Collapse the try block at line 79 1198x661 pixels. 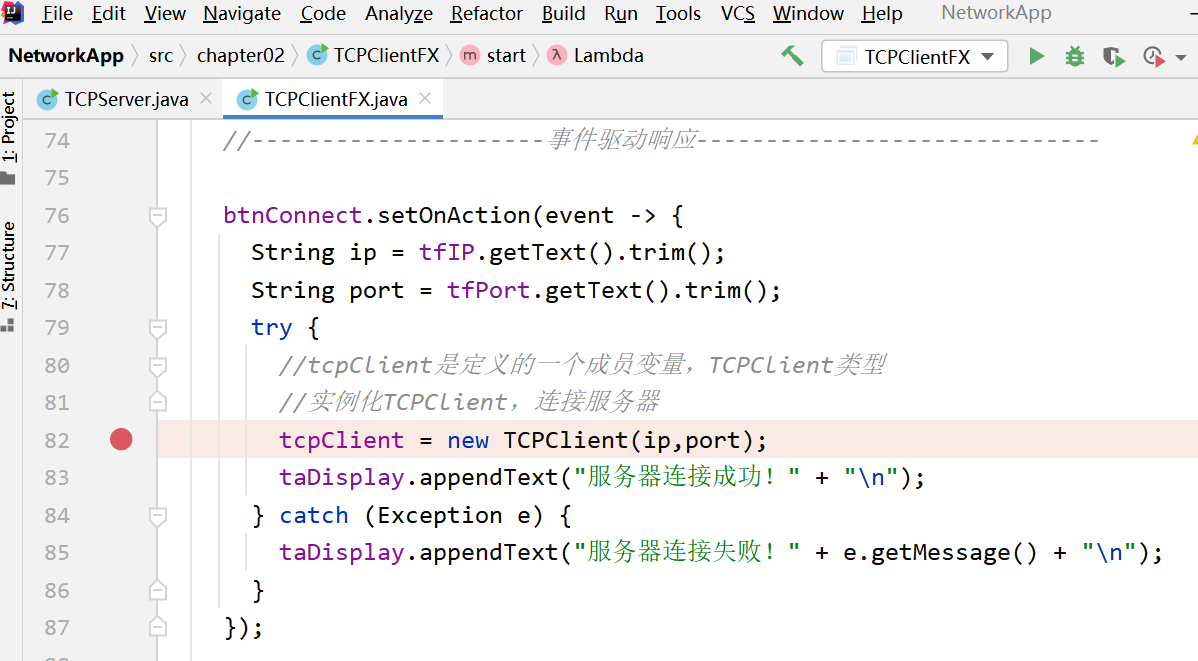pyautogui.click(x=157, y=329)
